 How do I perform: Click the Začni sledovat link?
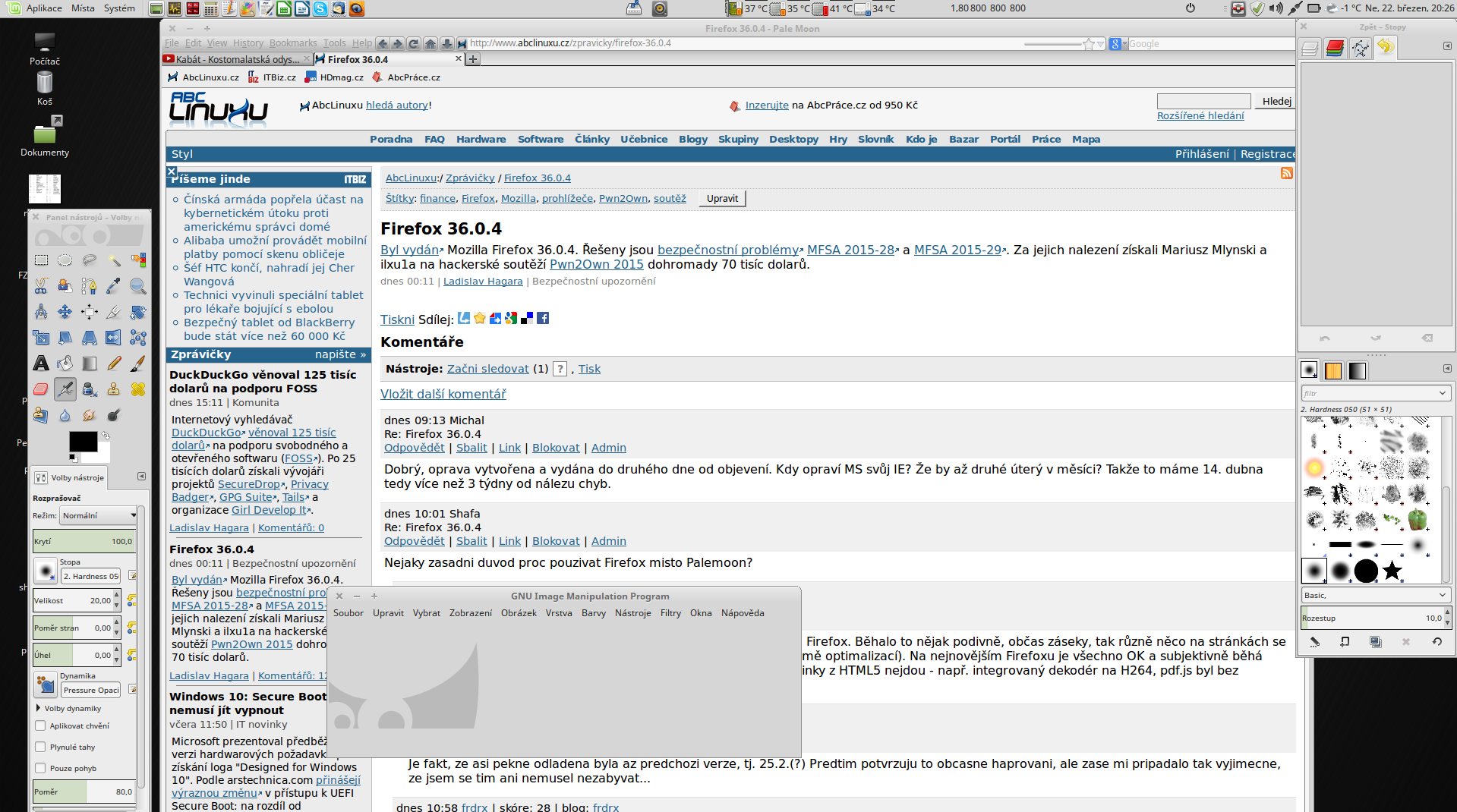tap(488, 369)
